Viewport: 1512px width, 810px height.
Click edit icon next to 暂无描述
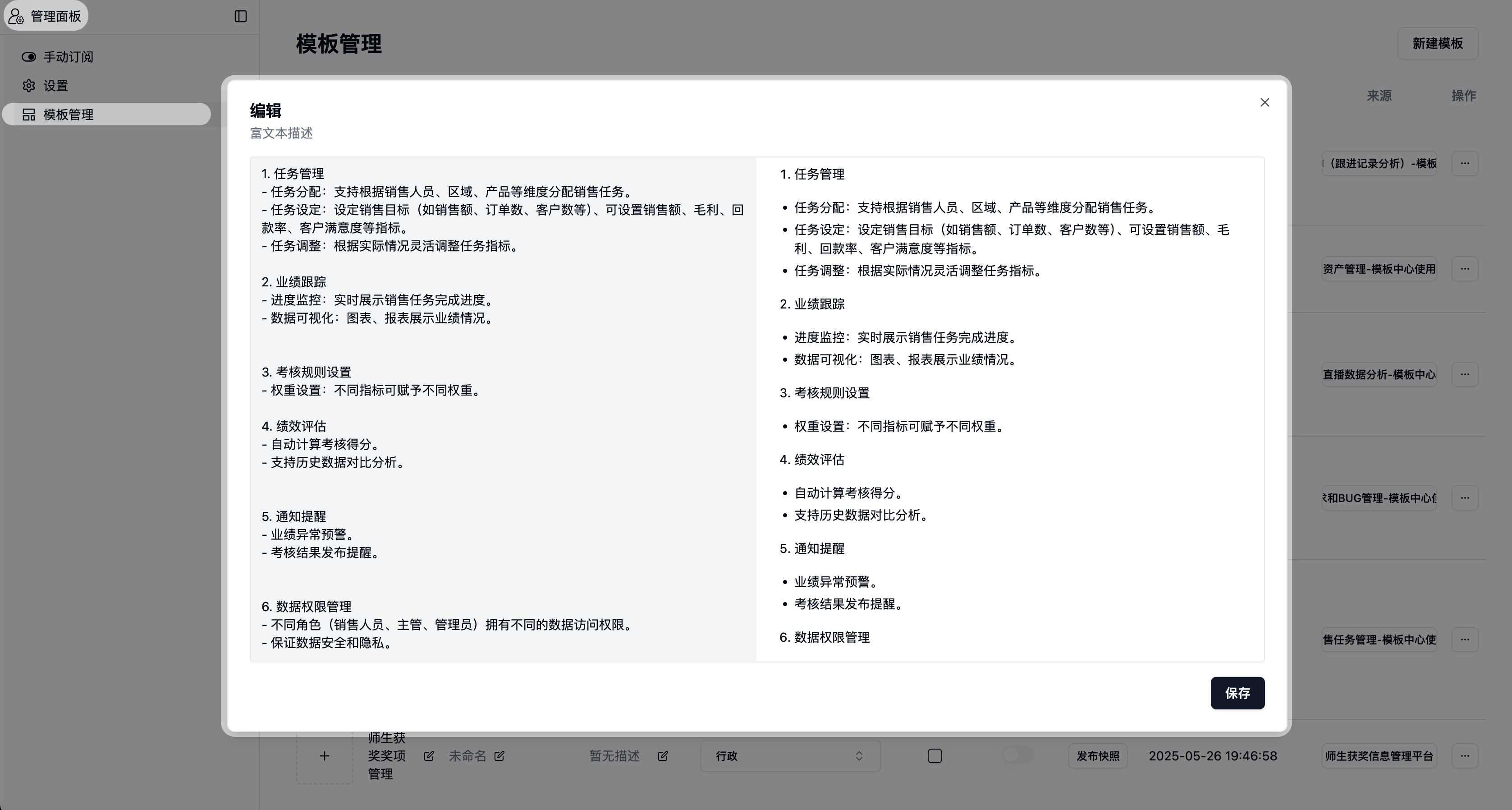pyautogui.click(x=663, y=756)
